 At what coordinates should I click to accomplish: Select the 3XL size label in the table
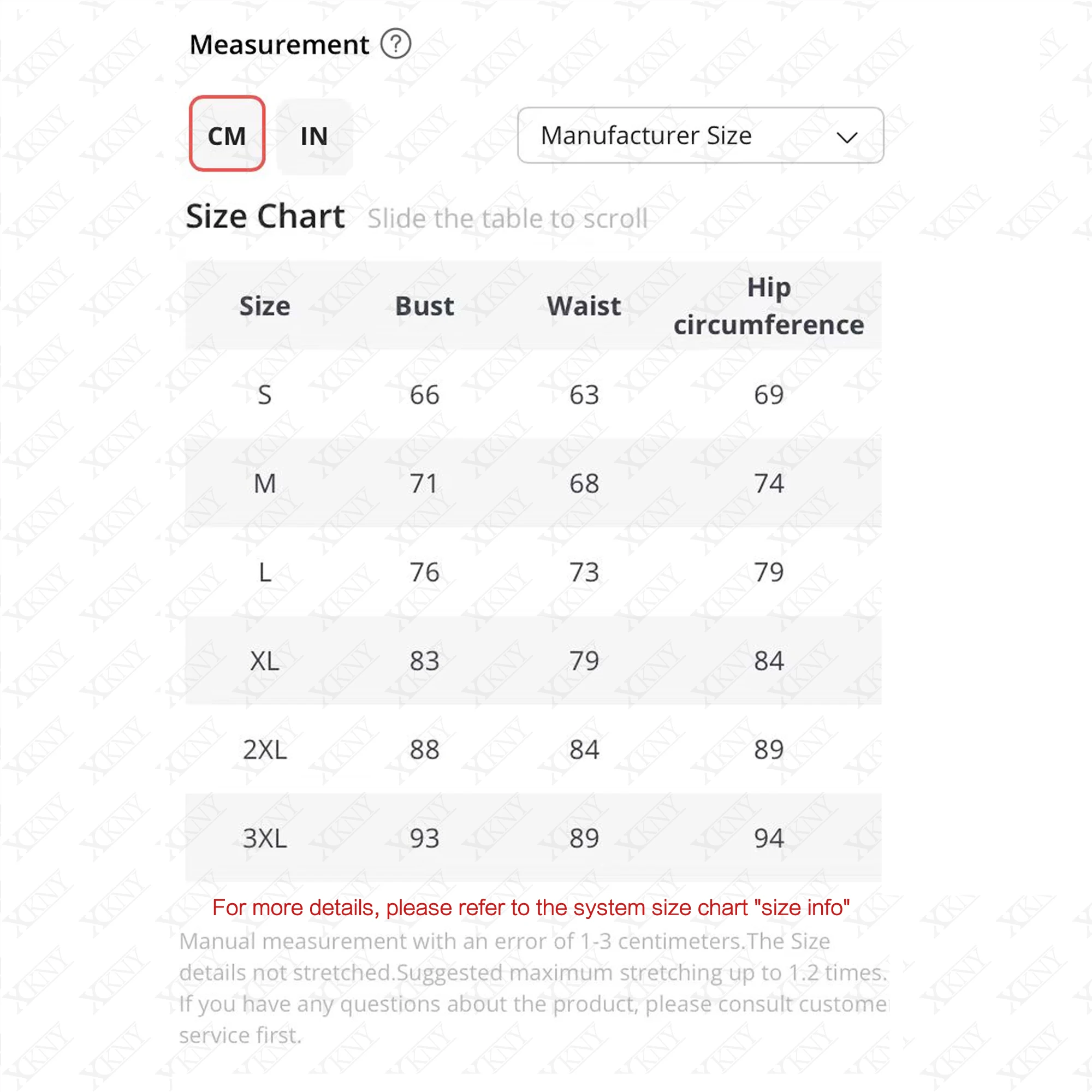click(264, 839)
